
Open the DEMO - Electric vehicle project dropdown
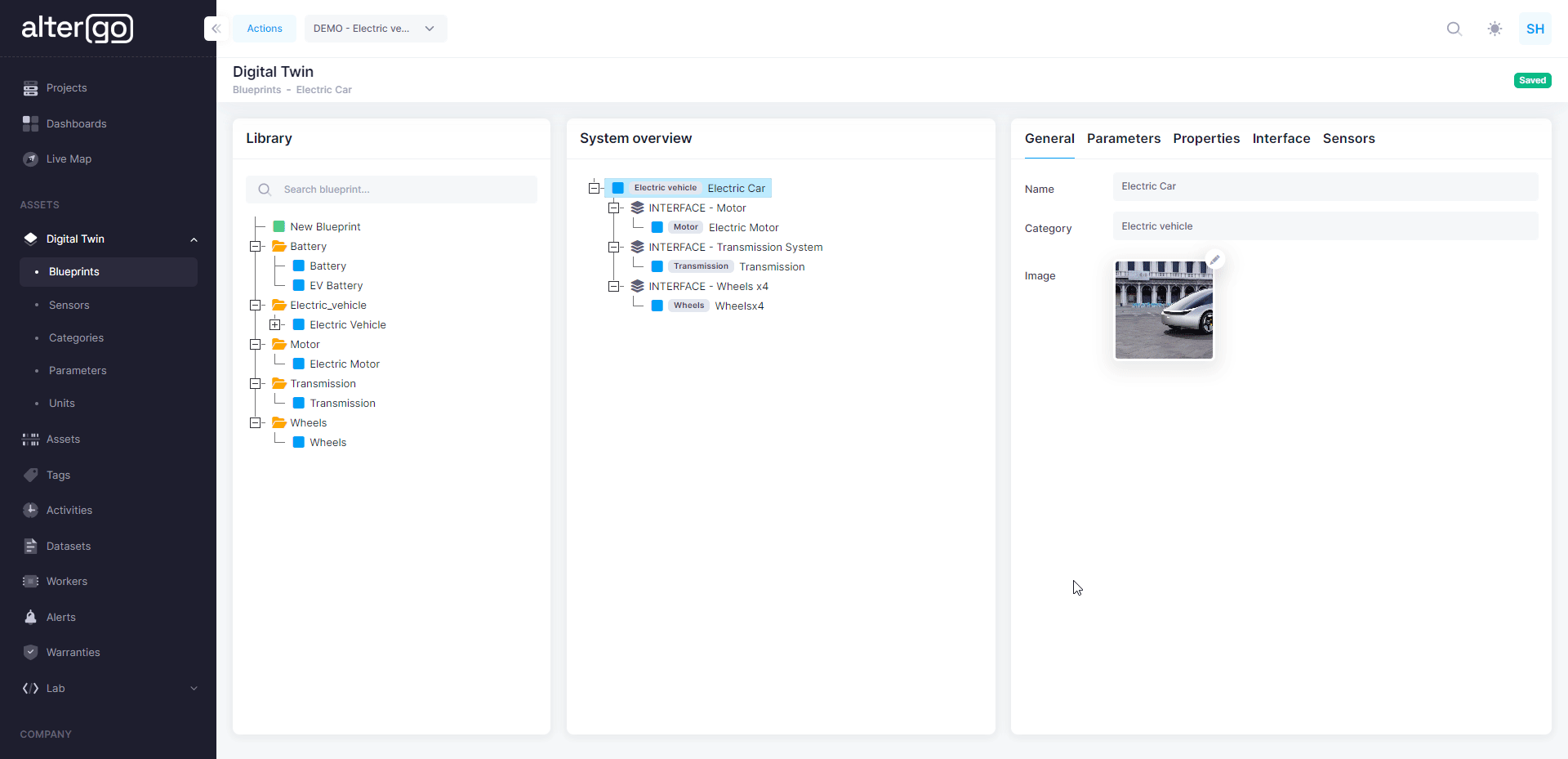click(x=375, y=29)
